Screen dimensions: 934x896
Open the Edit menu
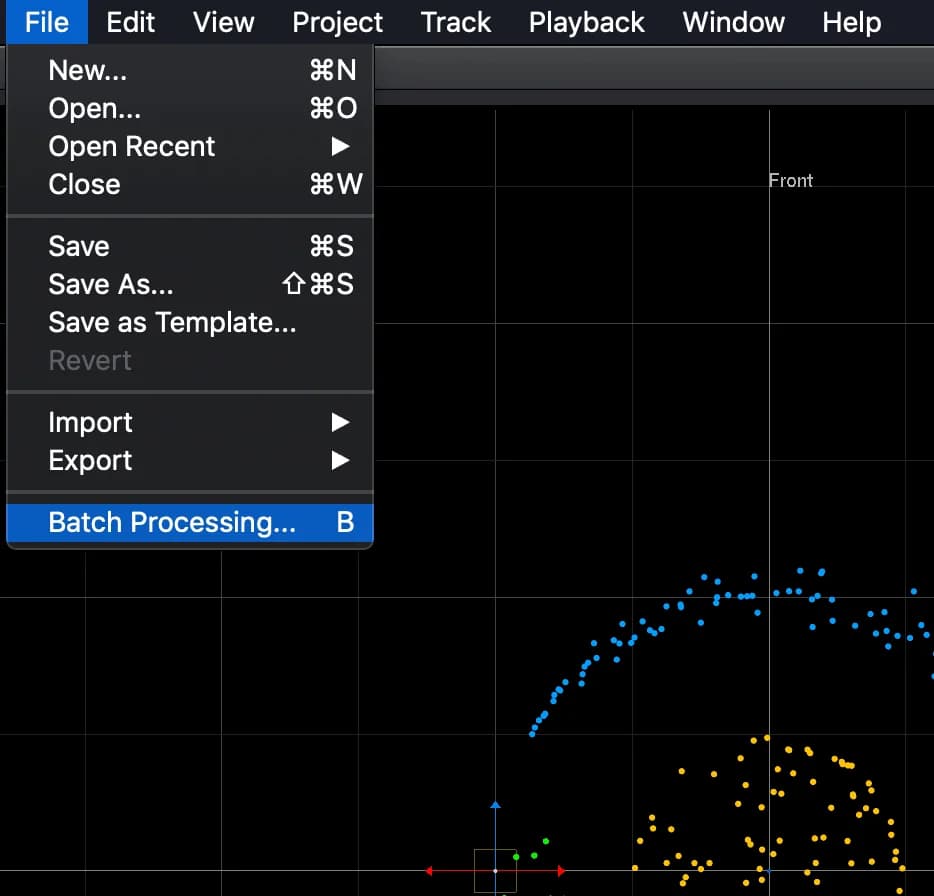click(130, 22)
